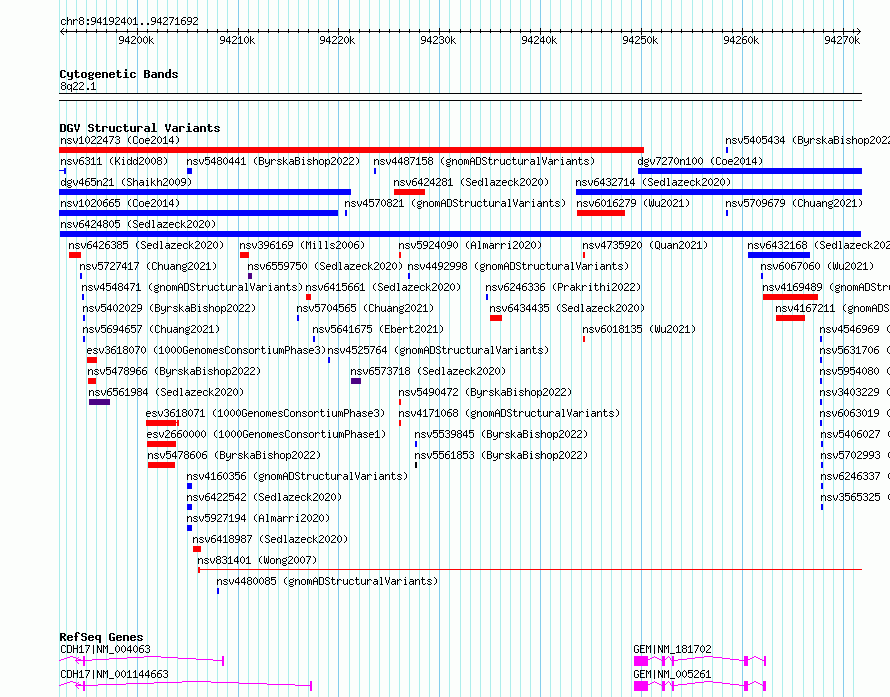The width and height of the screenshot is (890, 697).
Task: Open CDH17|NM_004063 gene label
Action: click(106, 649)
